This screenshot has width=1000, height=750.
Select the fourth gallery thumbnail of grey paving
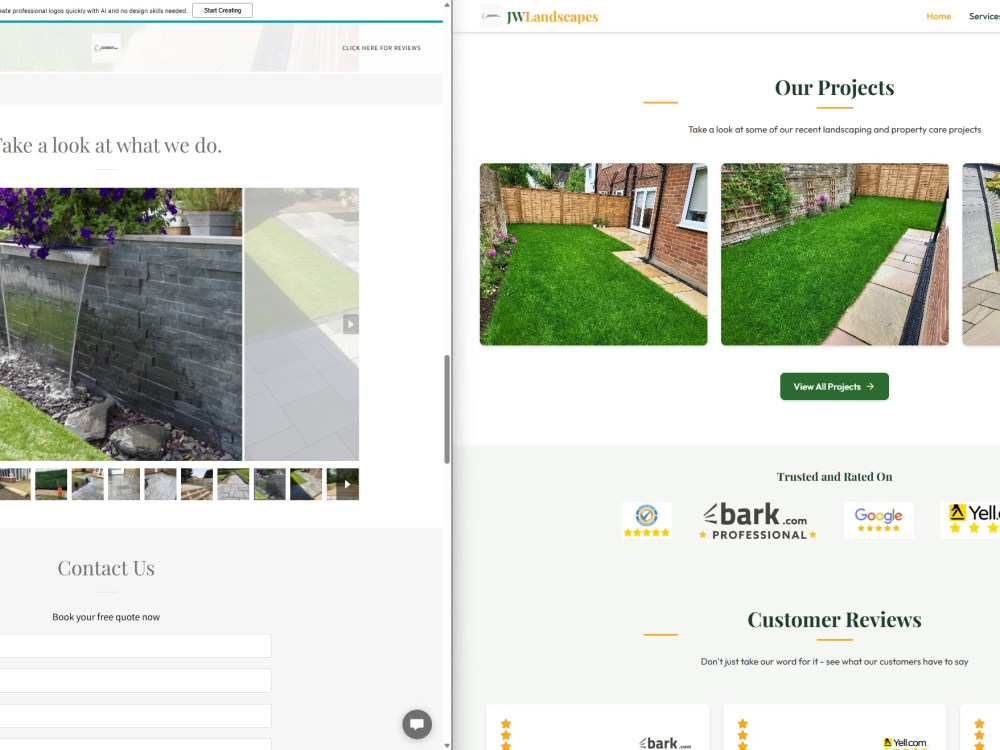point(124,484)
